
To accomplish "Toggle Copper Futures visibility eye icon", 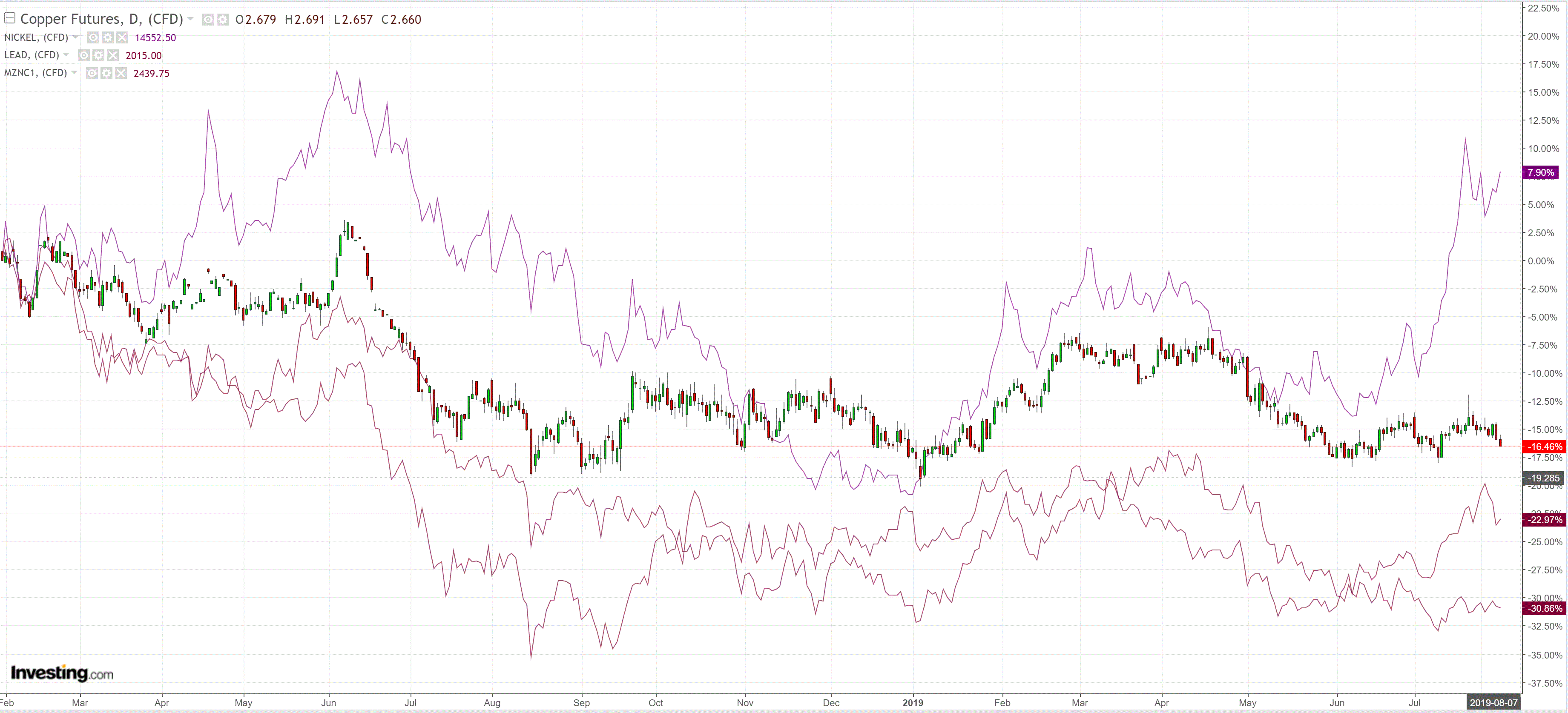I will tap(208, 20).
